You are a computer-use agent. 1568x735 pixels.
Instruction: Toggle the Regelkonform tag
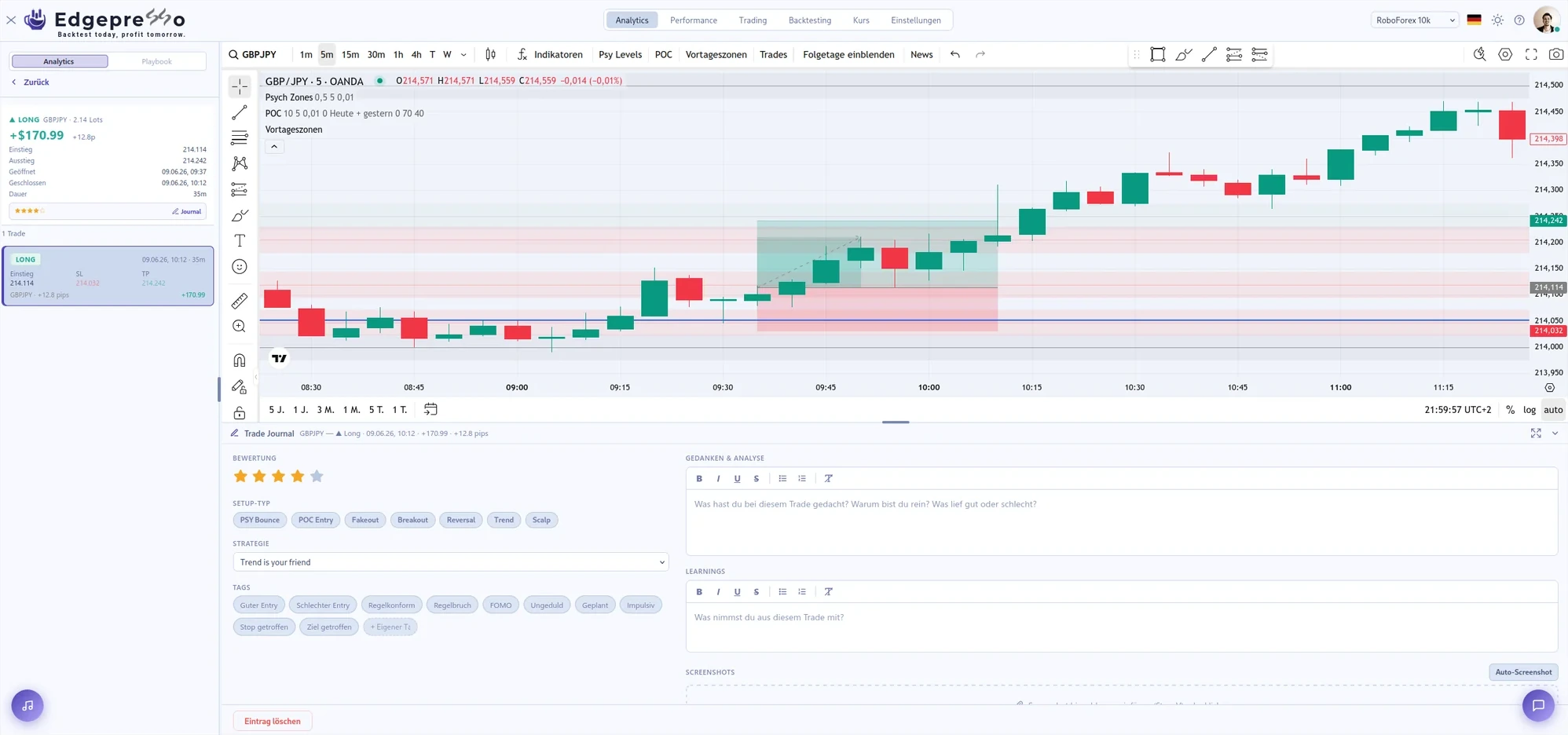point(391,605)
